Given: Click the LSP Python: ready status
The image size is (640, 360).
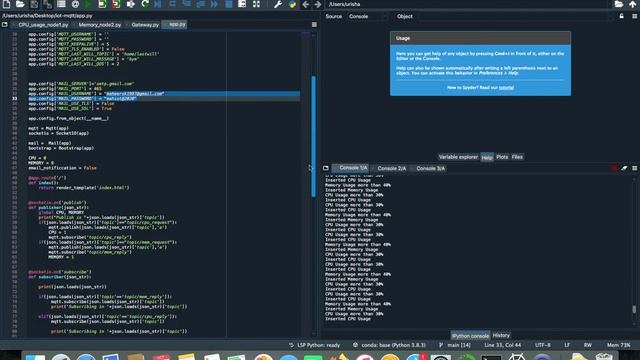Looking at the screenshot, I should click(314, 345).
